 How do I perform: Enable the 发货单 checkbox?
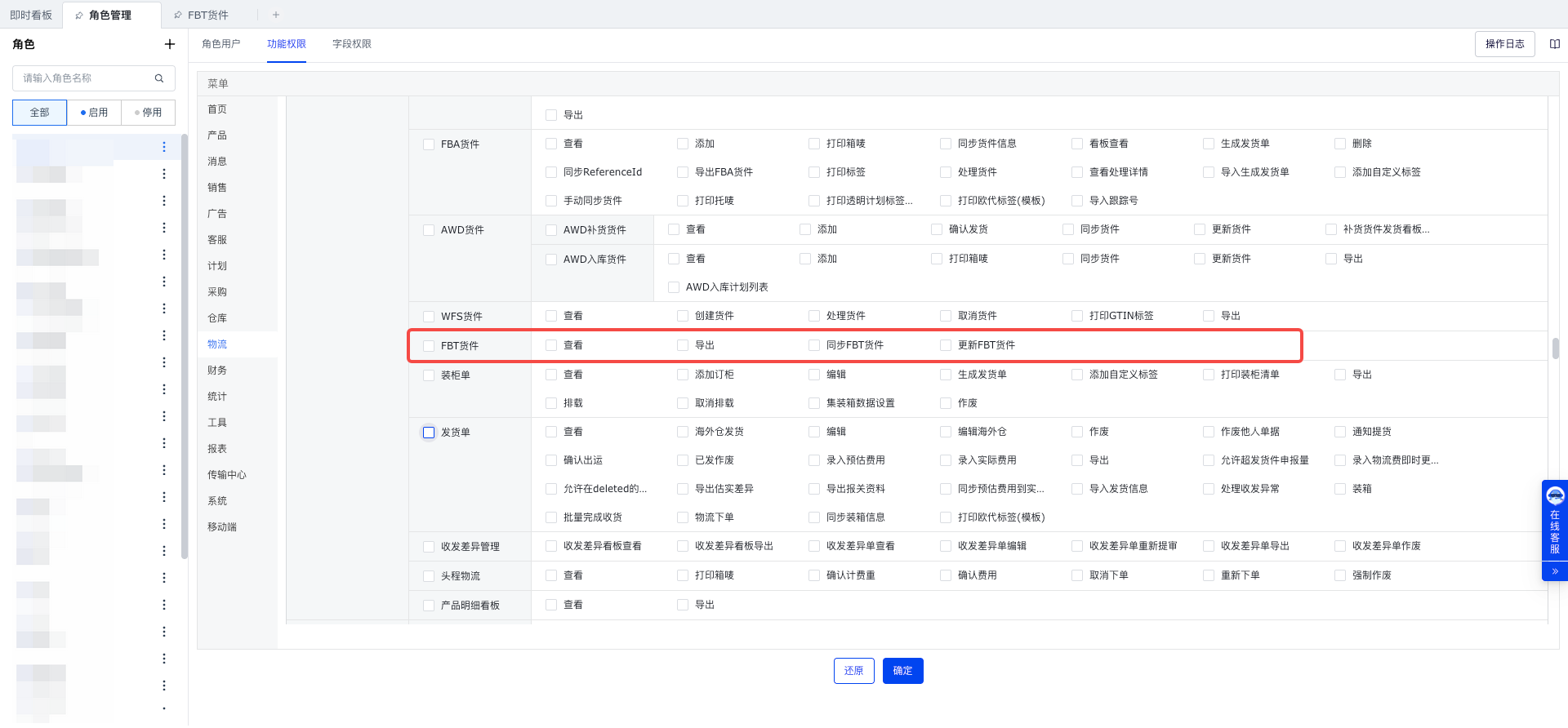(x=429, y=433)
